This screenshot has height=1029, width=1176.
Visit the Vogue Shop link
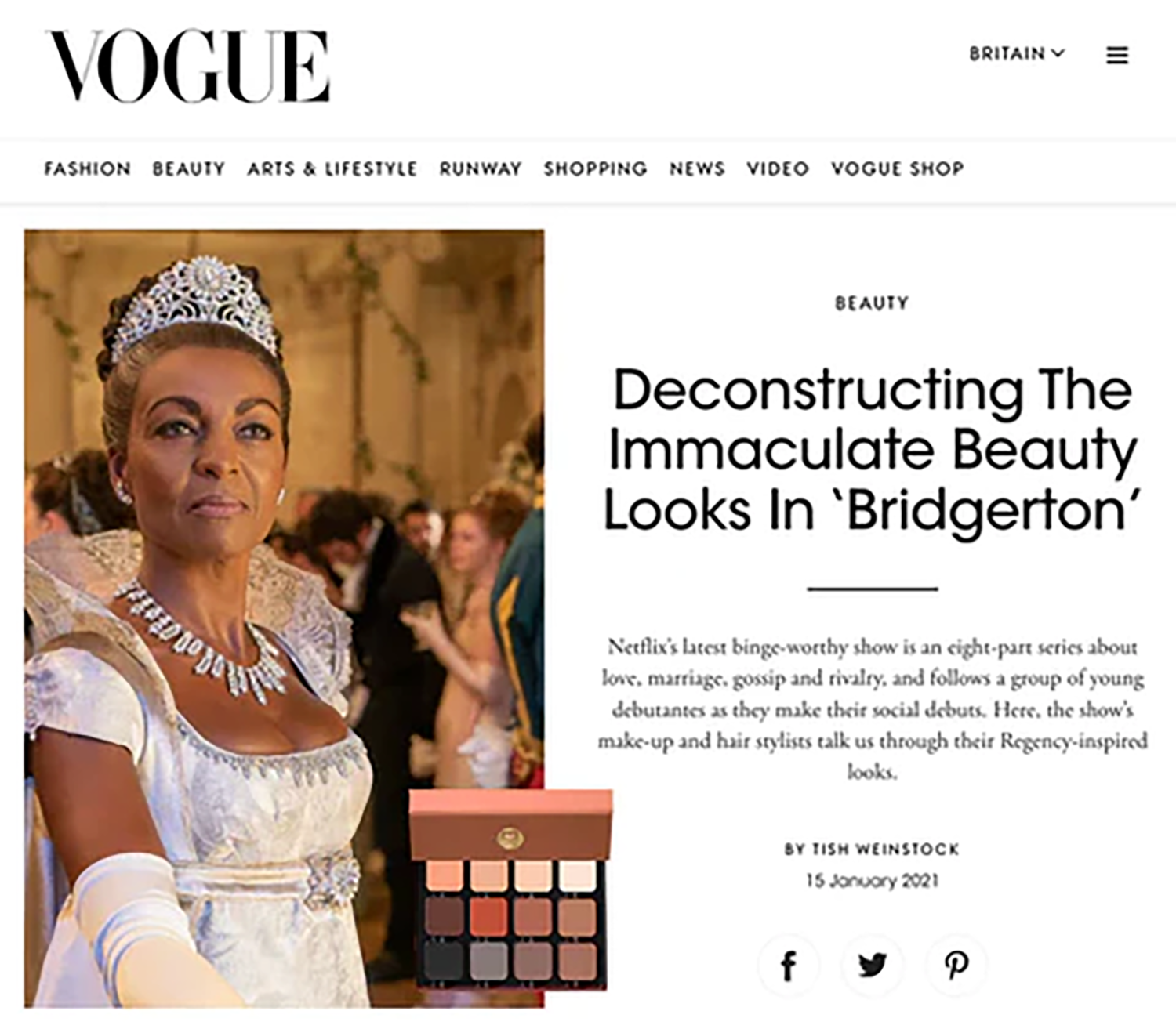click(898, 168)
